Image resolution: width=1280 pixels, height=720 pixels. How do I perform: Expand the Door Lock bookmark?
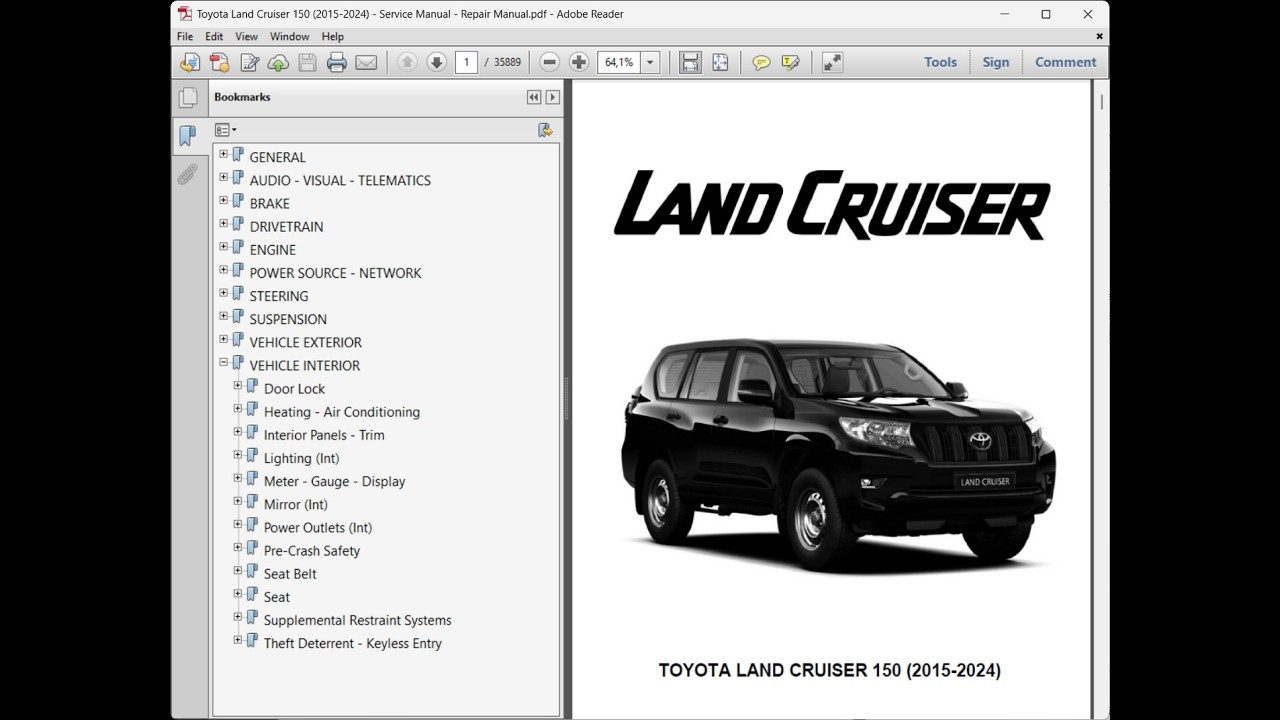238,386
